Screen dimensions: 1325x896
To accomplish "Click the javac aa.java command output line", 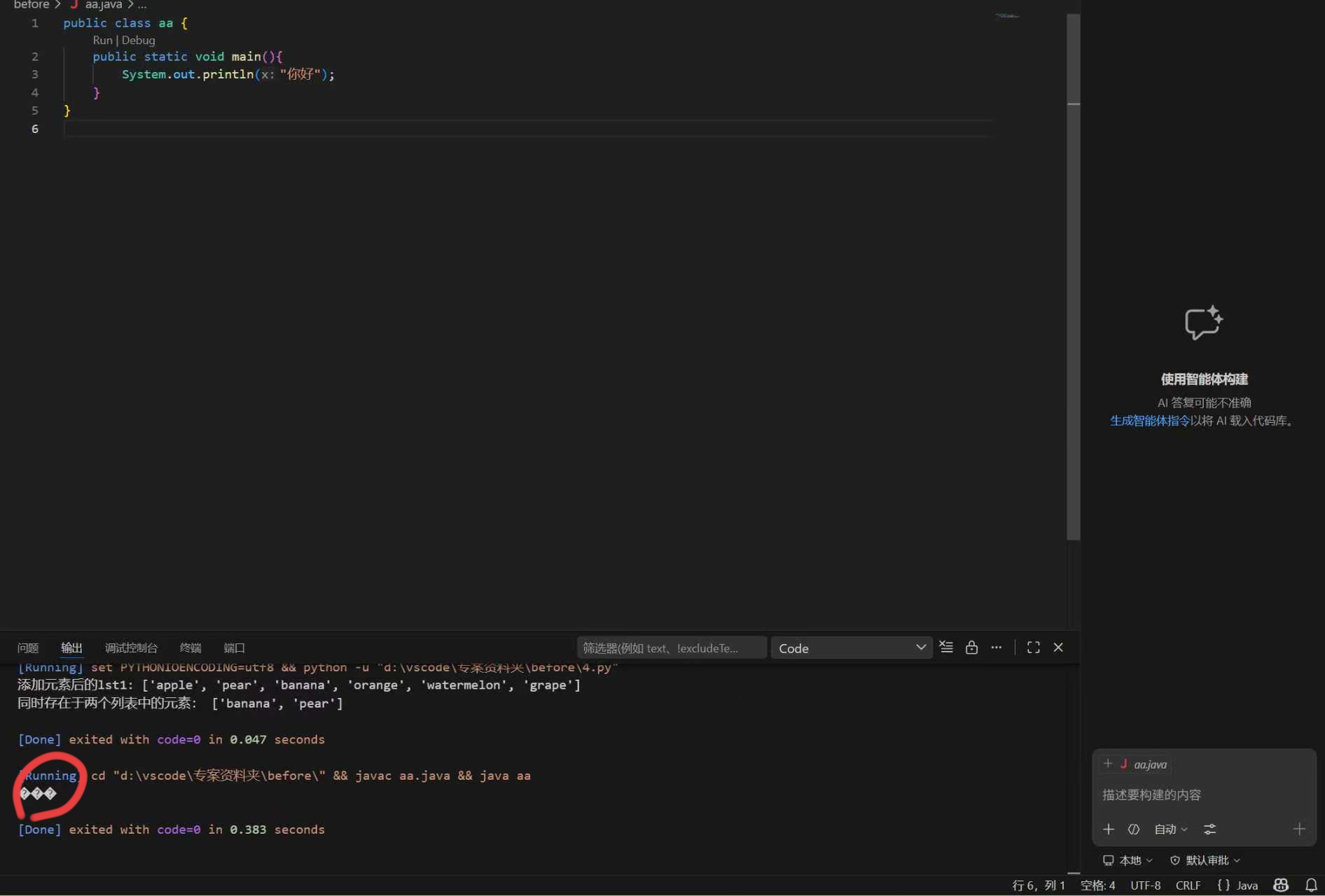I will click(274, 776).
